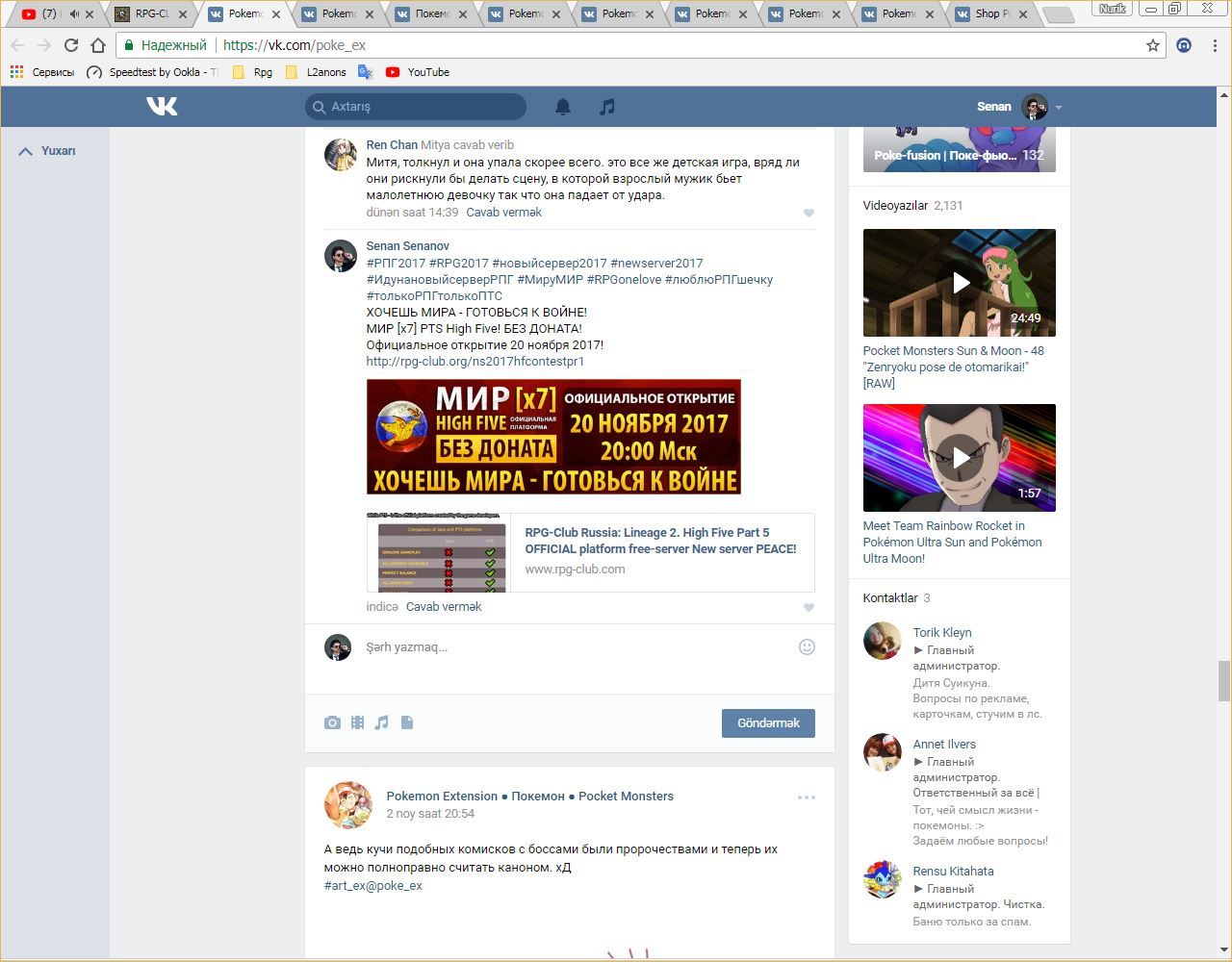Click the Axtarış search field
The width and height of the screenshot is (1232, 962).
tap(416, 107)
